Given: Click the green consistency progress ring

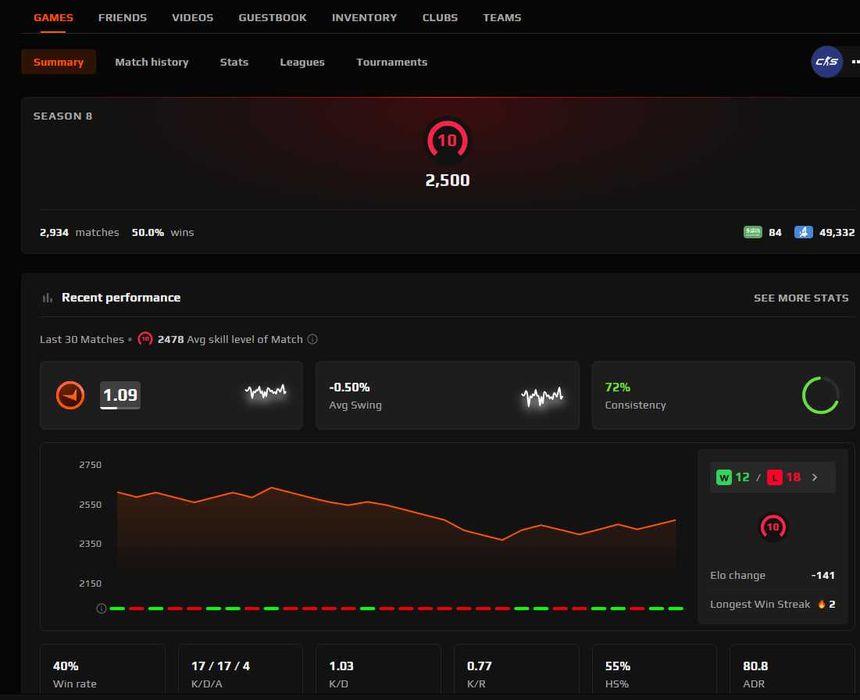Looking at the screenshot, I should click(821, 395).
